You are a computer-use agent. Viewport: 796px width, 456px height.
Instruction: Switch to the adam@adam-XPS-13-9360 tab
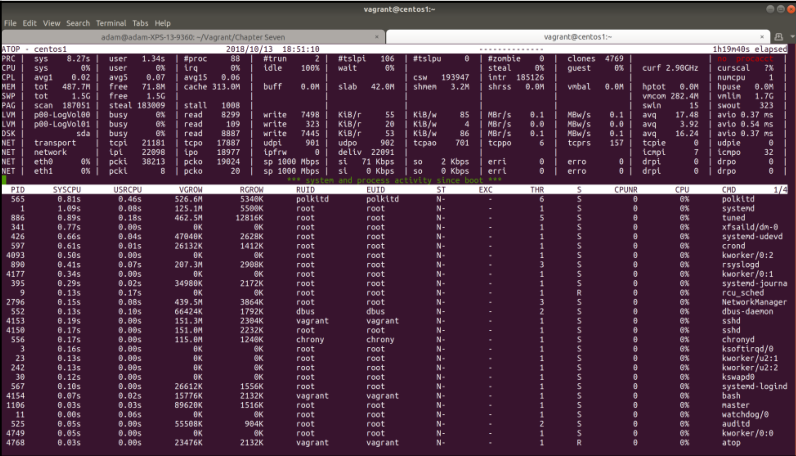tap(193, 37)
